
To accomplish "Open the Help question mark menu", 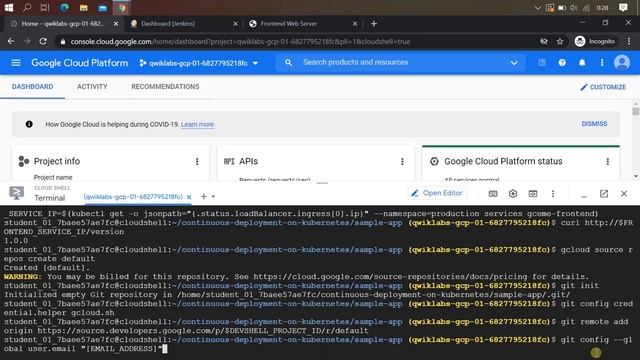I will (x=562, y=63).
